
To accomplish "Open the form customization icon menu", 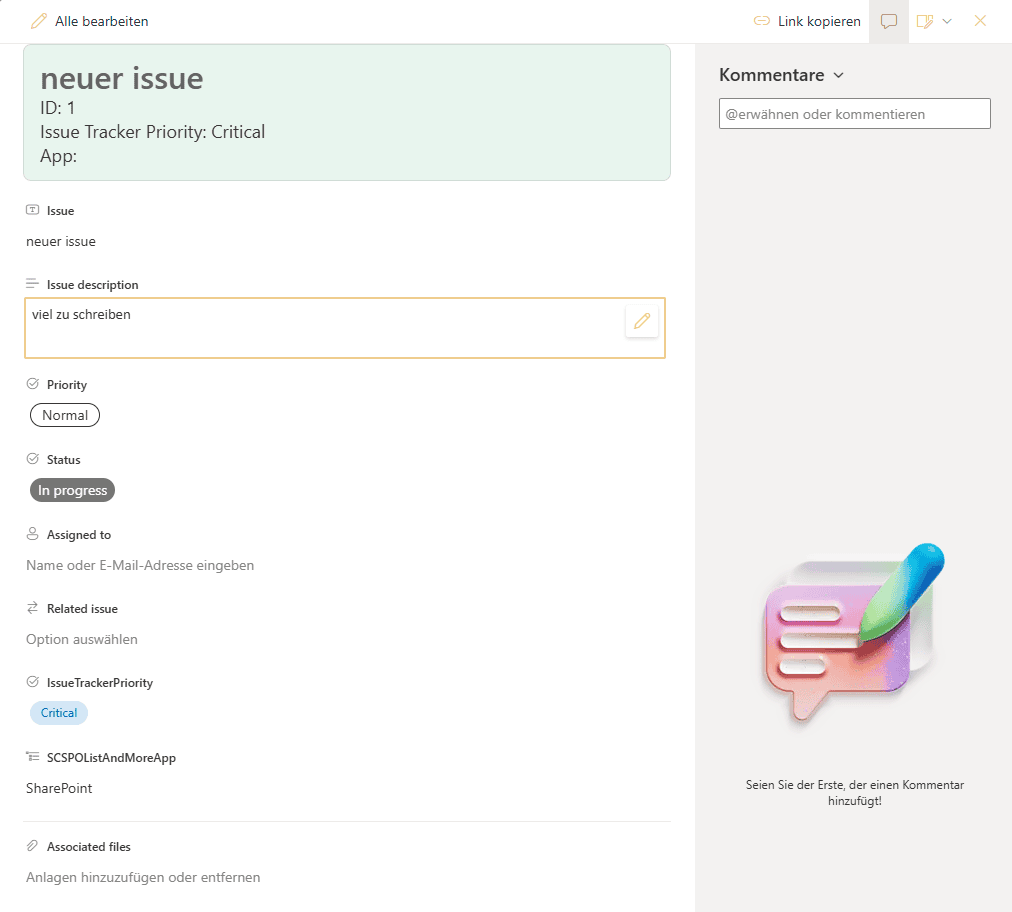I will 925,21.
